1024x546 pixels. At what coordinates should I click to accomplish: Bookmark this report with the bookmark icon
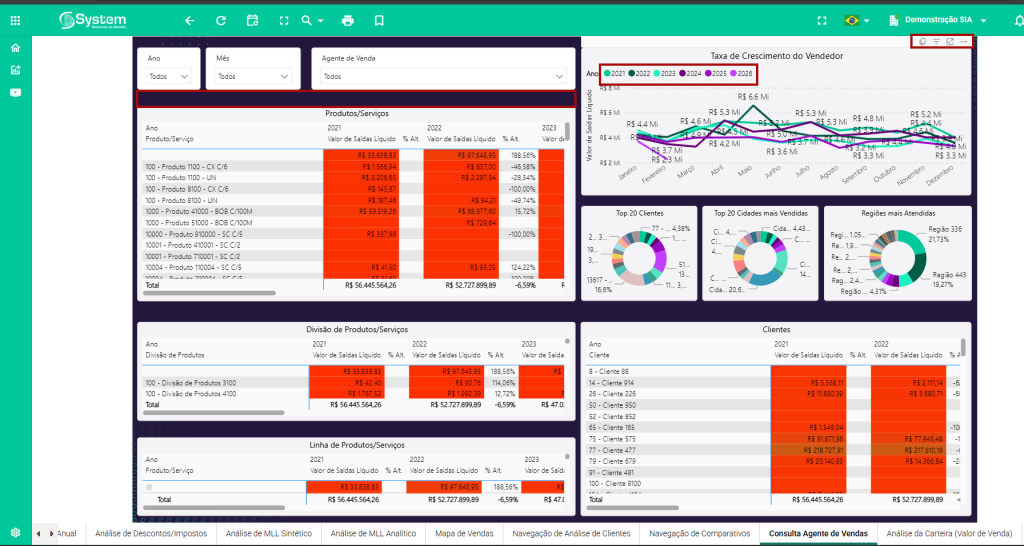pos(378,20)
